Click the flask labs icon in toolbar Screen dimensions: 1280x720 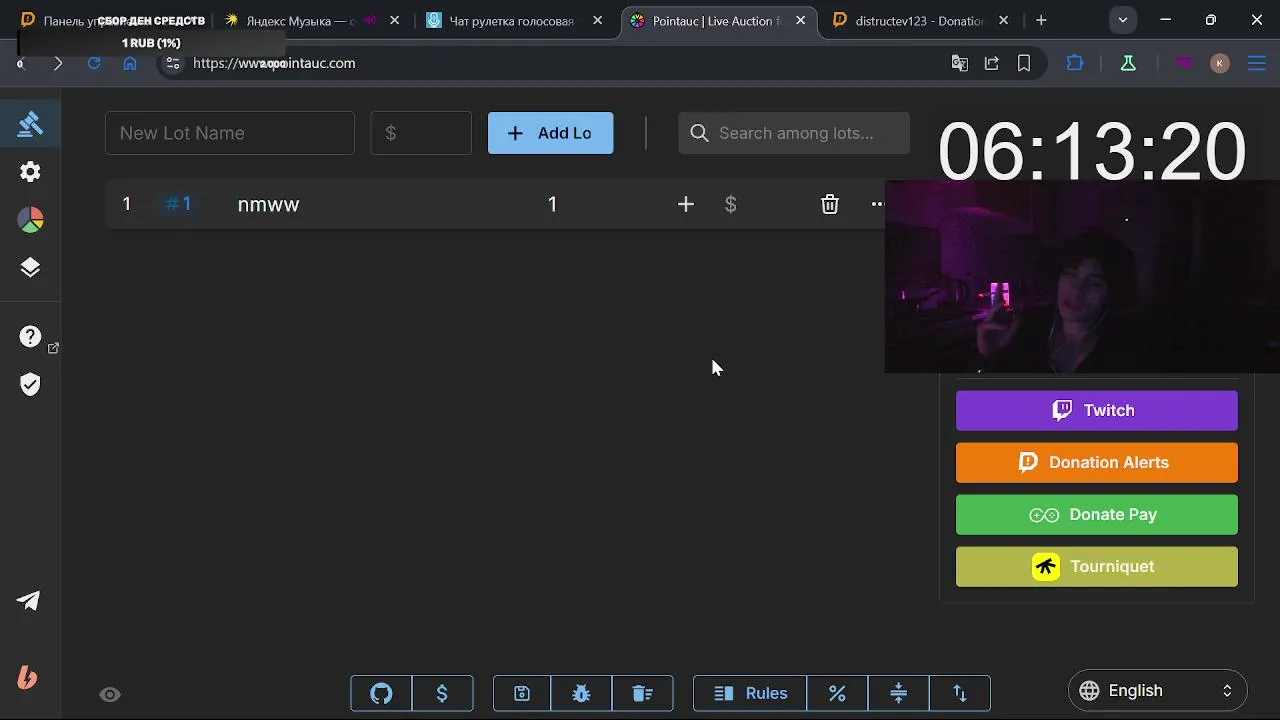click(1128, 63)
